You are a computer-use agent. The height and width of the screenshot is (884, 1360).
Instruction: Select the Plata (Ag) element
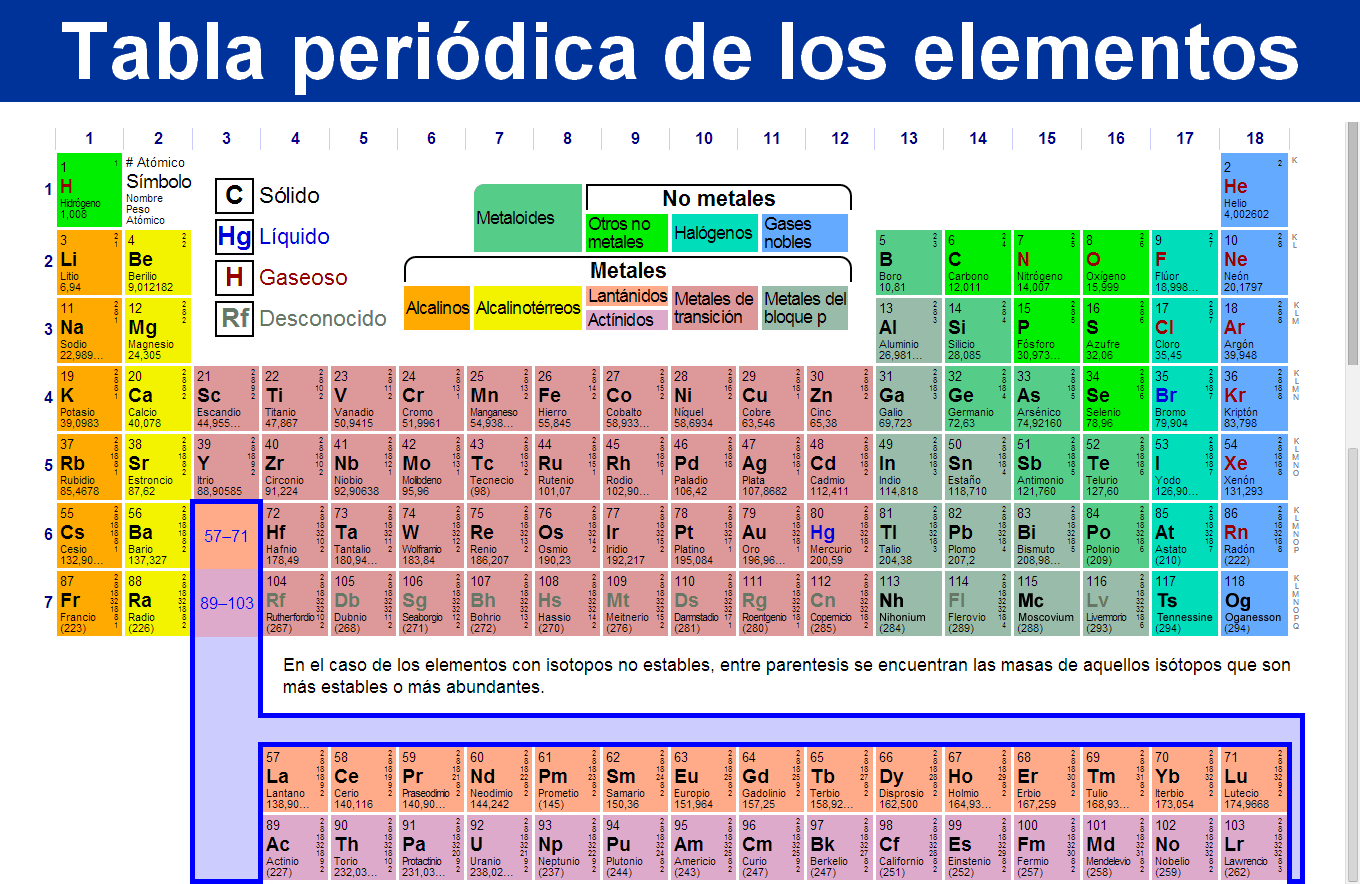(x=771, y=465)
